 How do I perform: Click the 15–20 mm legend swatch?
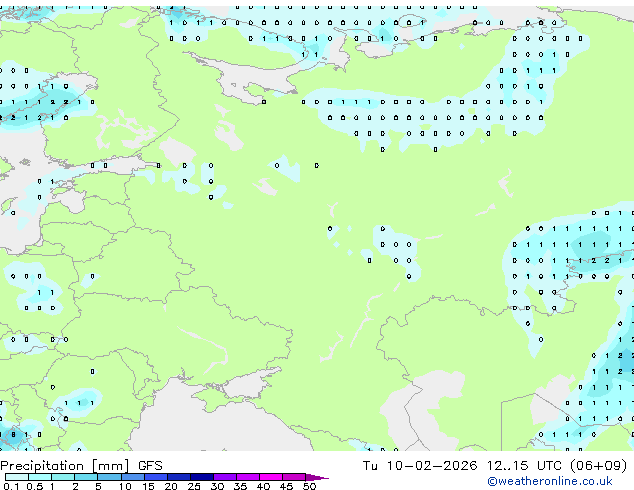click(x=155, y=477)
